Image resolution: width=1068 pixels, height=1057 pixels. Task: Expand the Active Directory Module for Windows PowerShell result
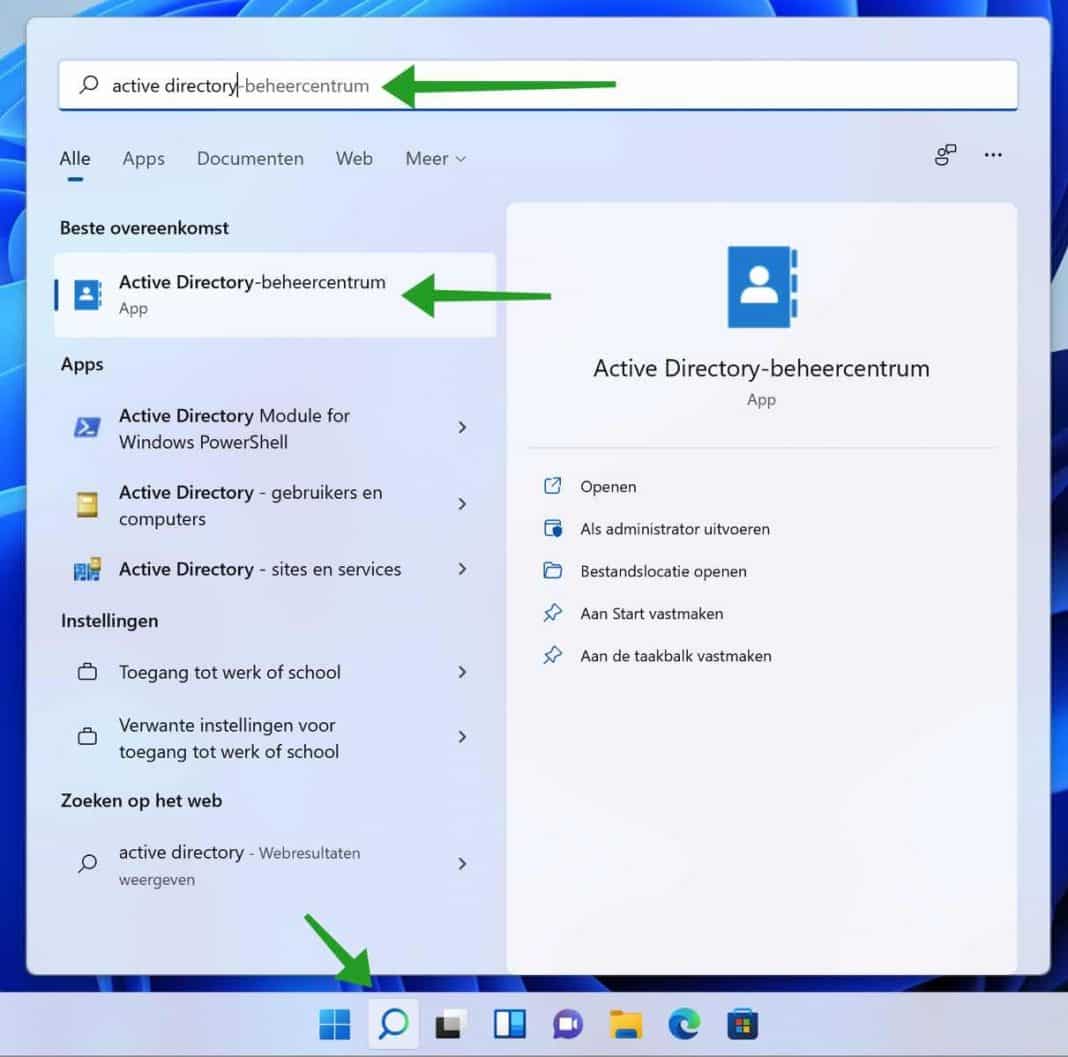point(462,427)
